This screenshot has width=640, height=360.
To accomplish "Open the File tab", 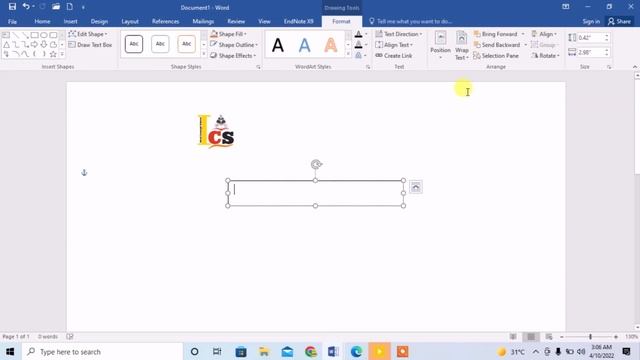I will click(x=13, y=22).
